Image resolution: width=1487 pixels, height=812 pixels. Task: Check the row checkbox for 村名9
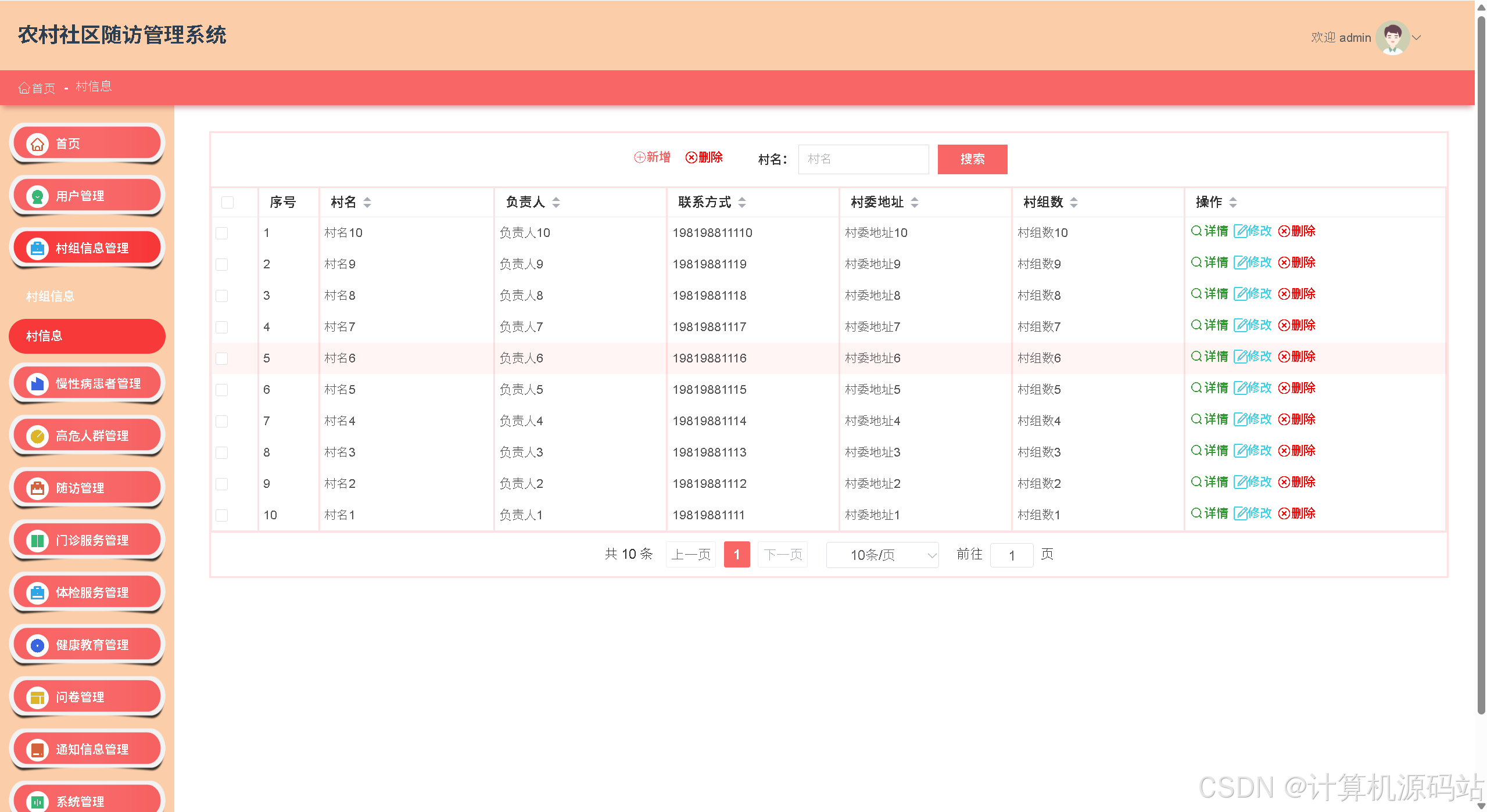click(221, 264)
